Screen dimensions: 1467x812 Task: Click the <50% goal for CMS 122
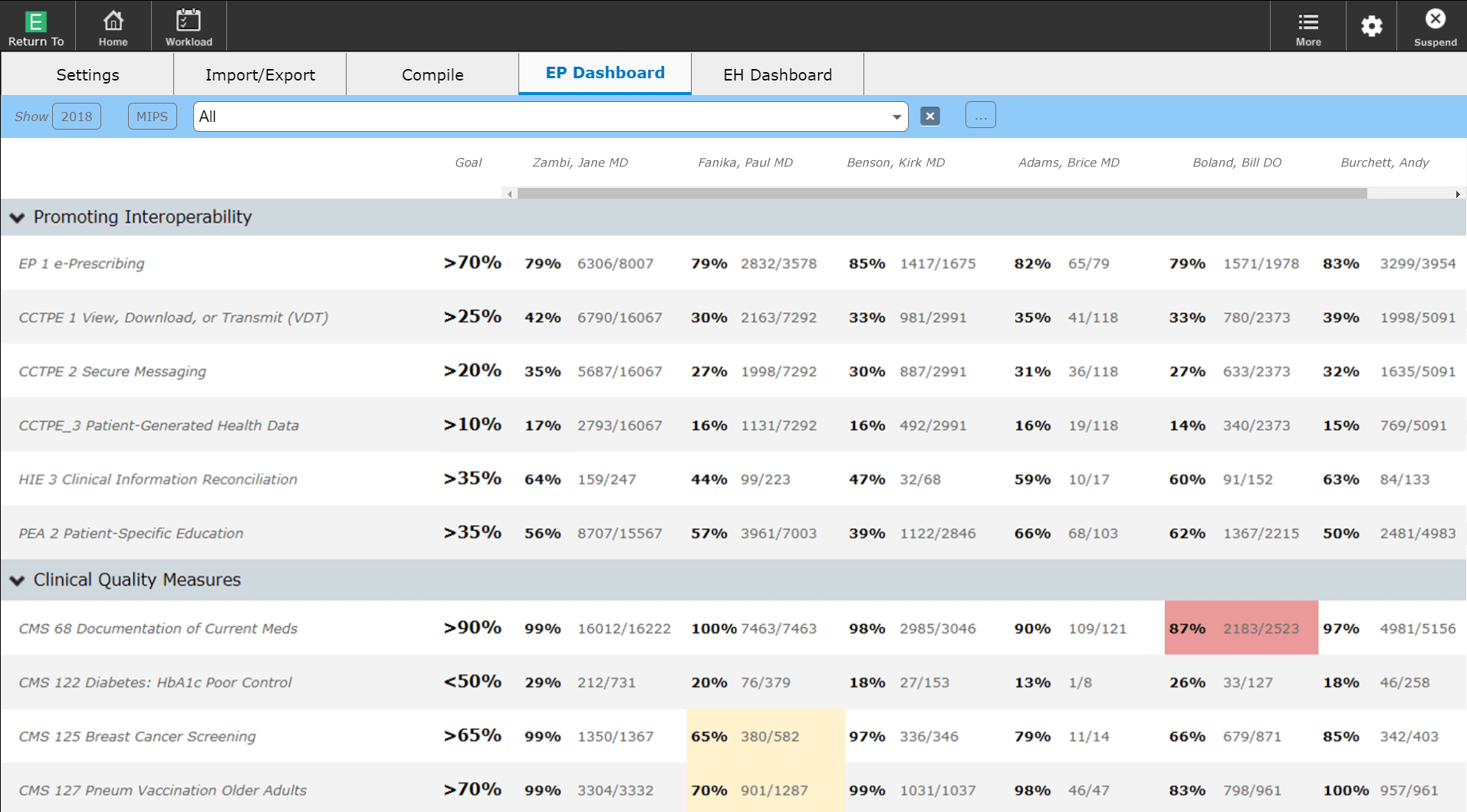point(472,682)
